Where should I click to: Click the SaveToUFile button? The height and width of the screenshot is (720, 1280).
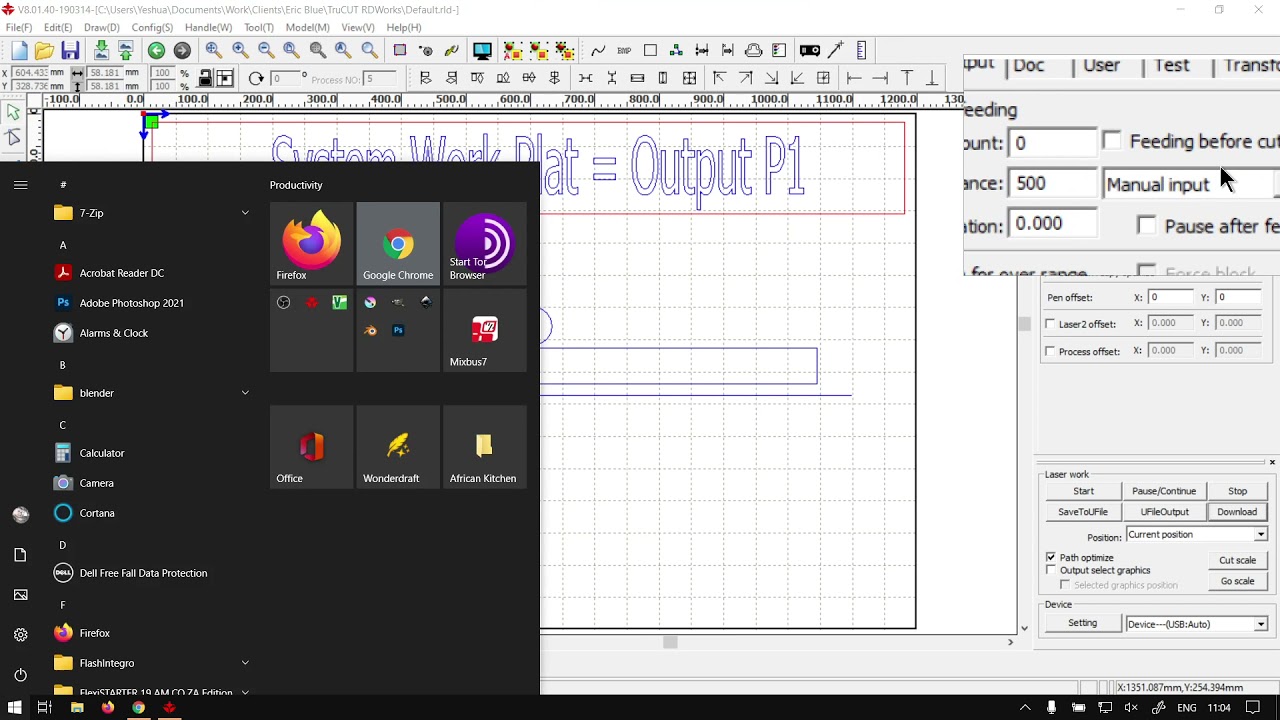1083,512
